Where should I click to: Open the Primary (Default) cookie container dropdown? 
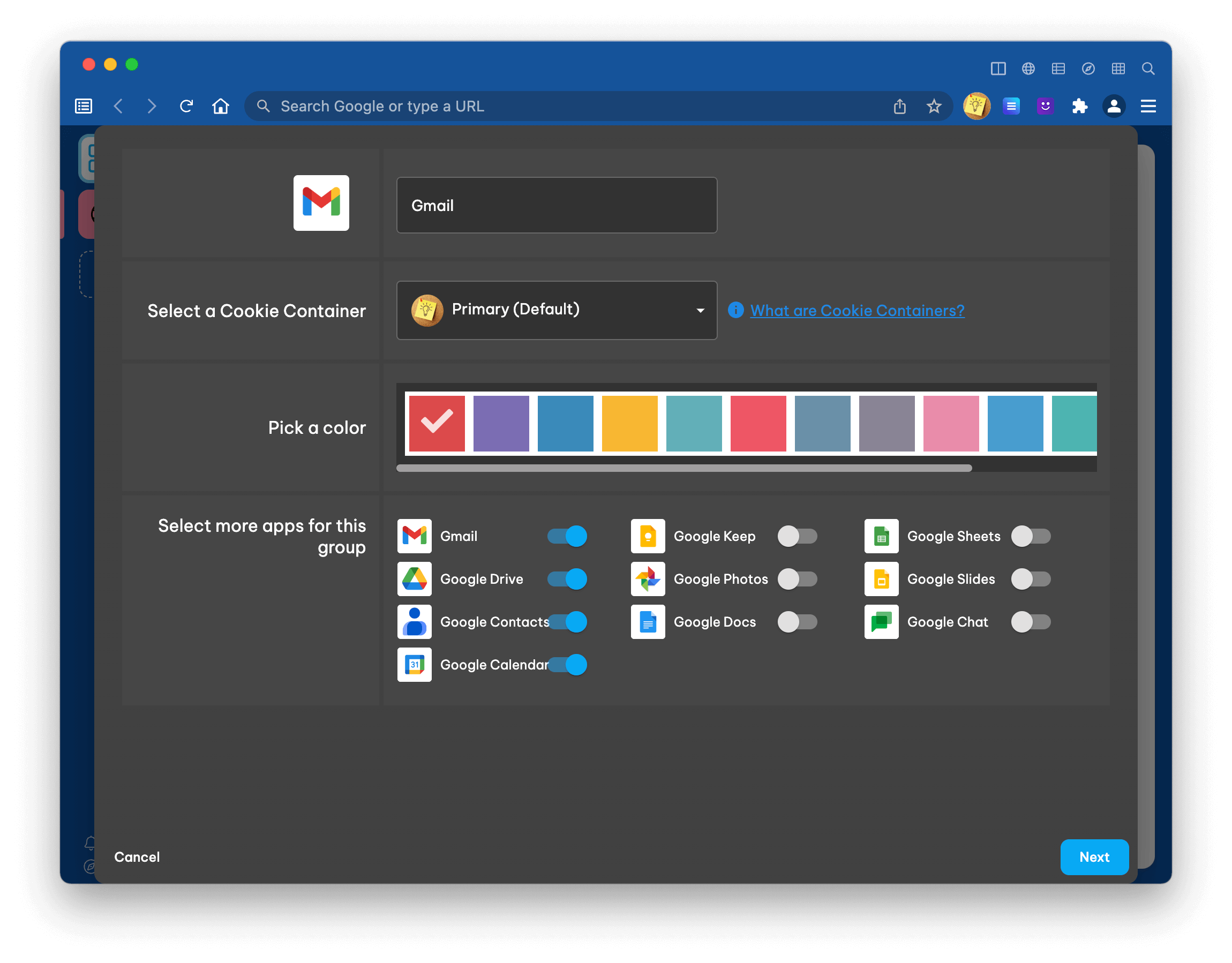point(557,310)
